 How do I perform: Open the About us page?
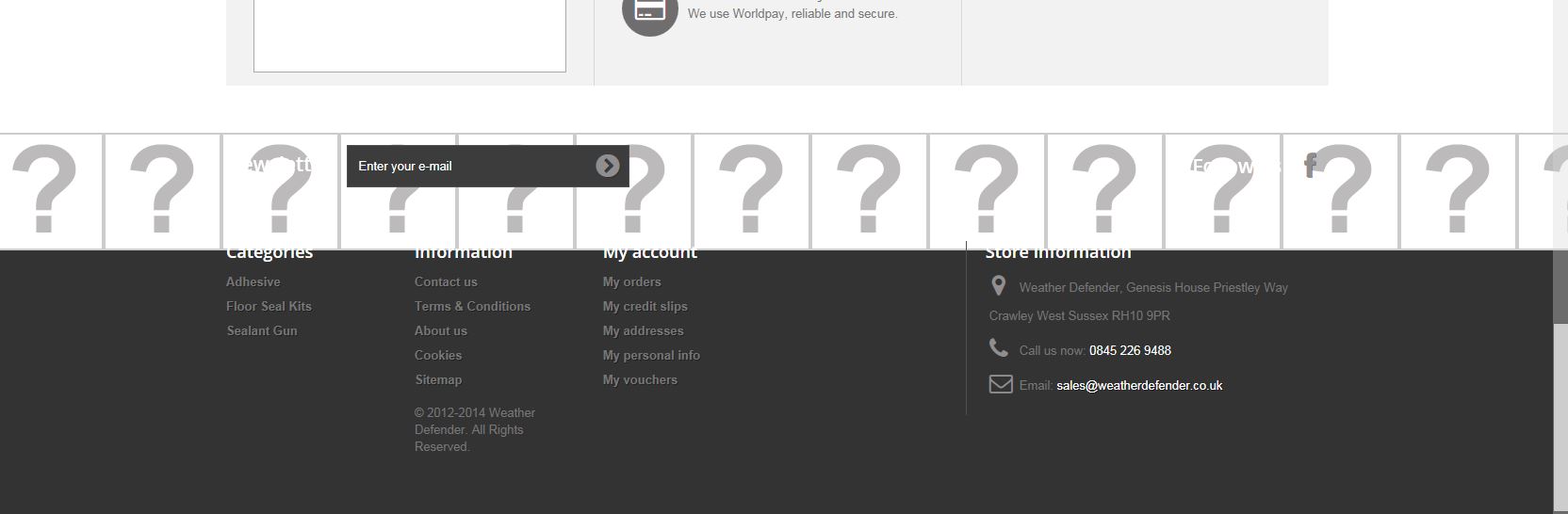point(441,330)
